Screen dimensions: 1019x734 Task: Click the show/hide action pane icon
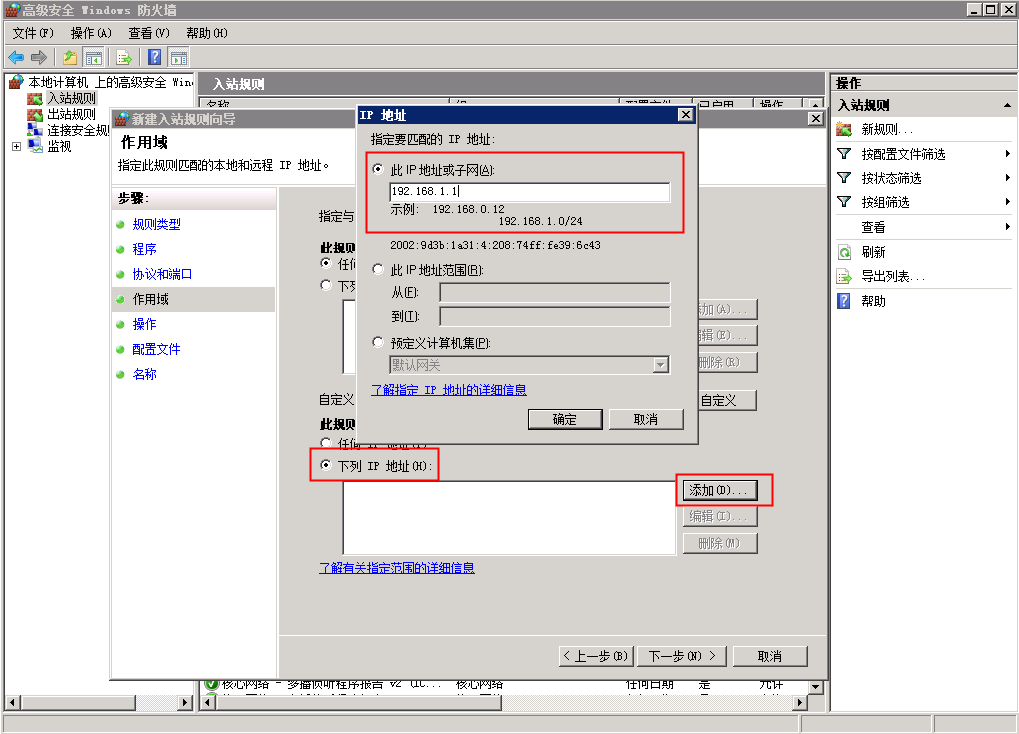point(179,57)
